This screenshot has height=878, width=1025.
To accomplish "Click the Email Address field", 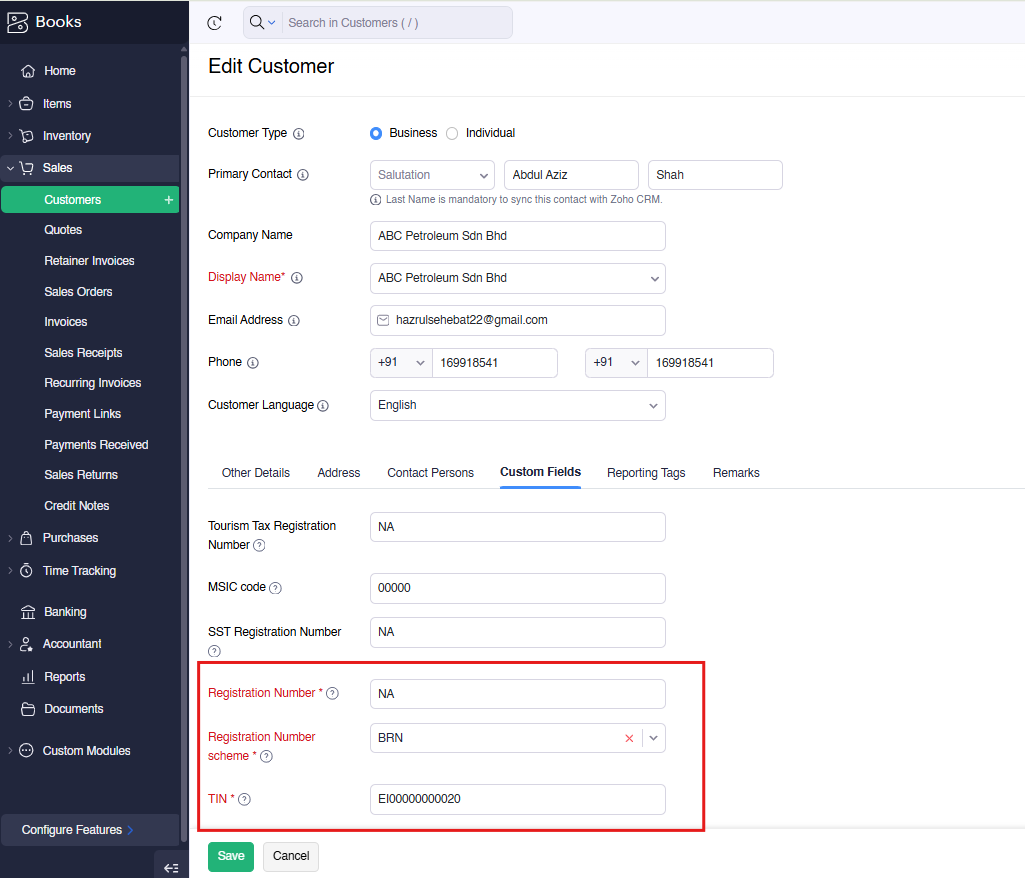I will click(518, 320).
